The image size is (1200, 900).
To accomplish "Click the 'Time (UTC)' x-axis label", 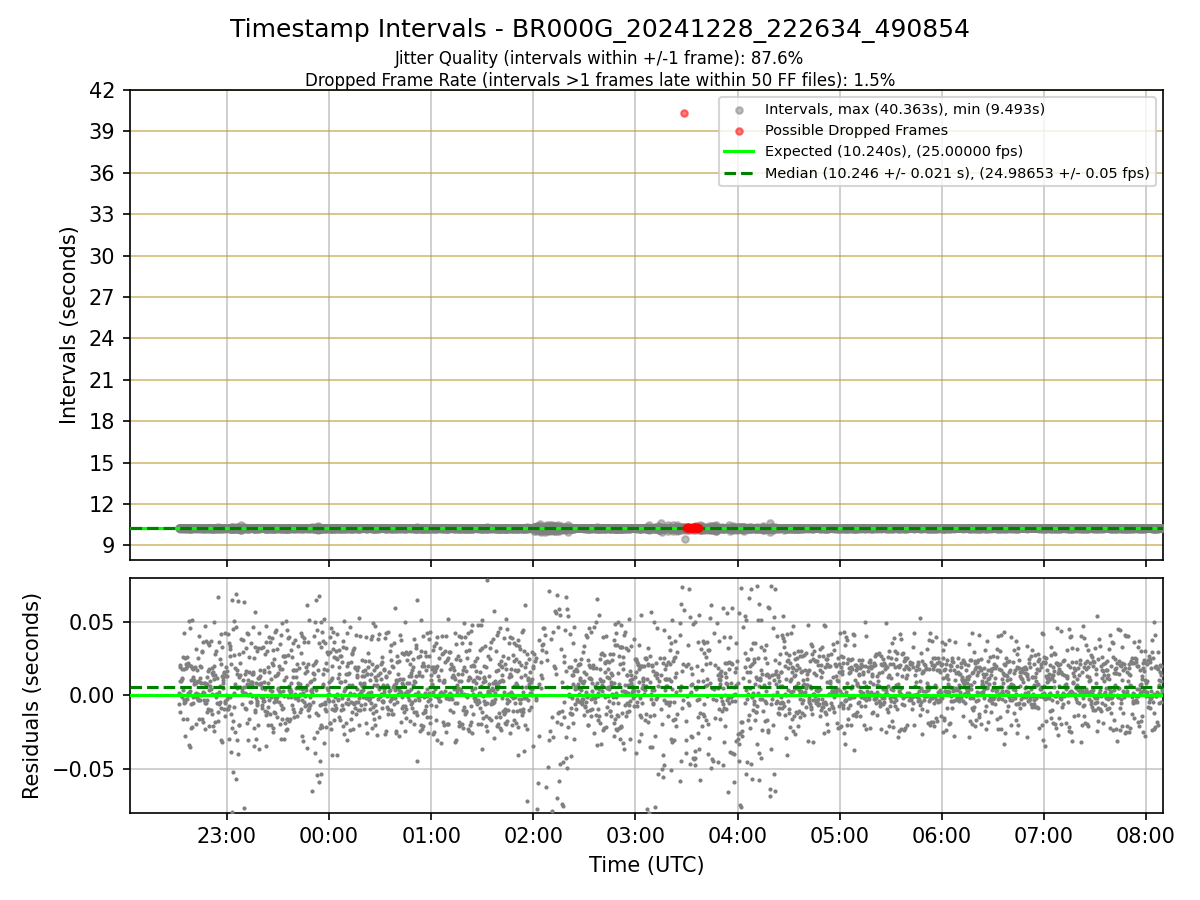I will point(646,864).
